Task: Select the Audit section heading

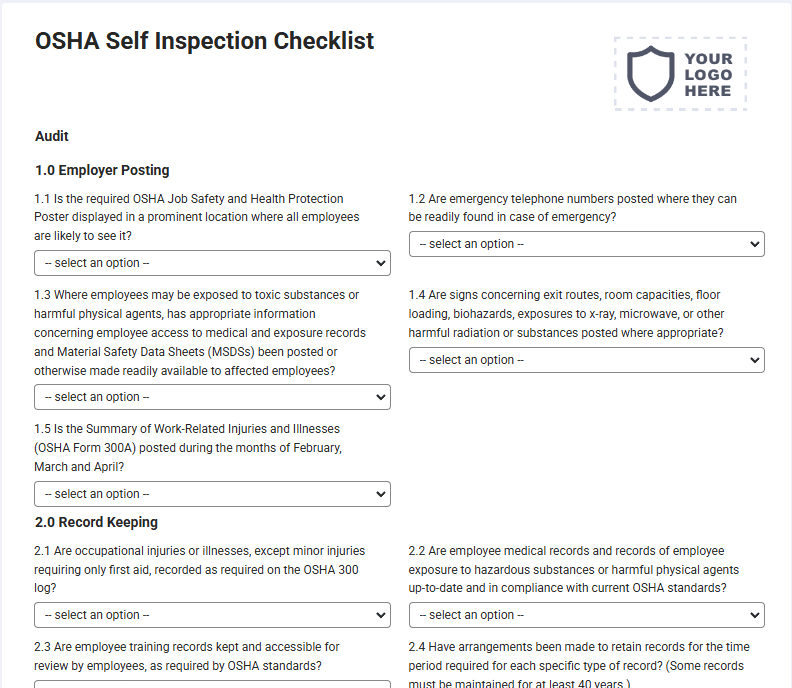Action: click(x=52, y=136)
